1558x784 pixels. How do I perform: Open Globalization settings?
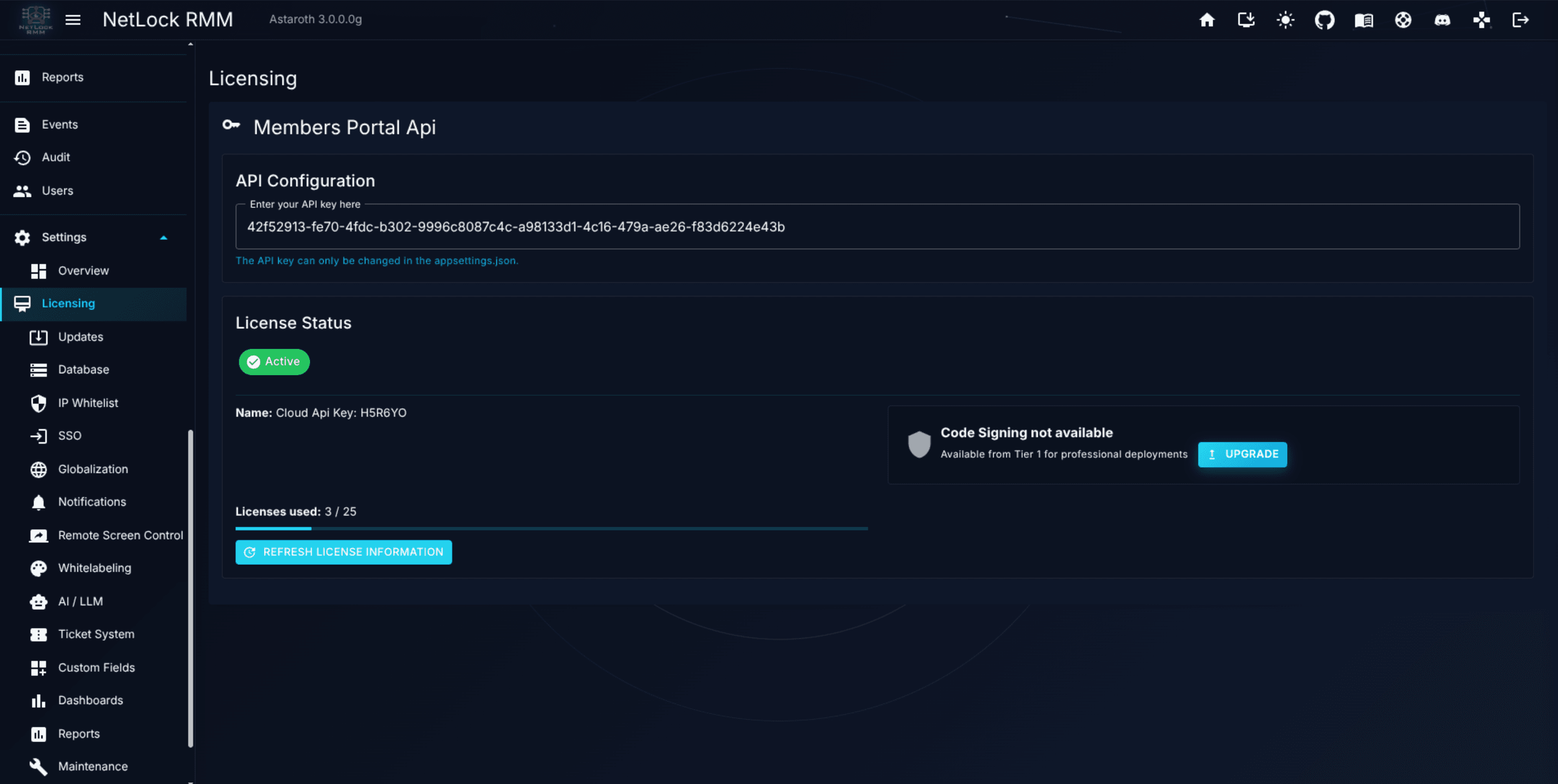pos(93,469)
